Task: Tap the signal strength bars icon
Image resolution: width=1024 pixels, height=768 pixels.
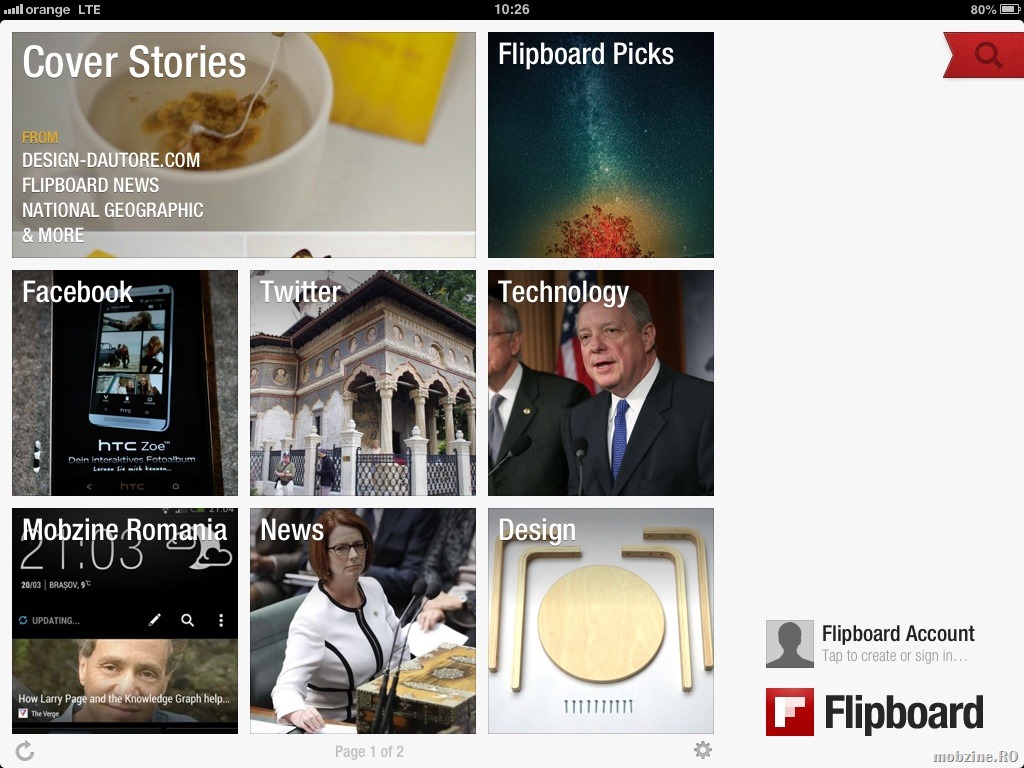Action: (13, 10)
